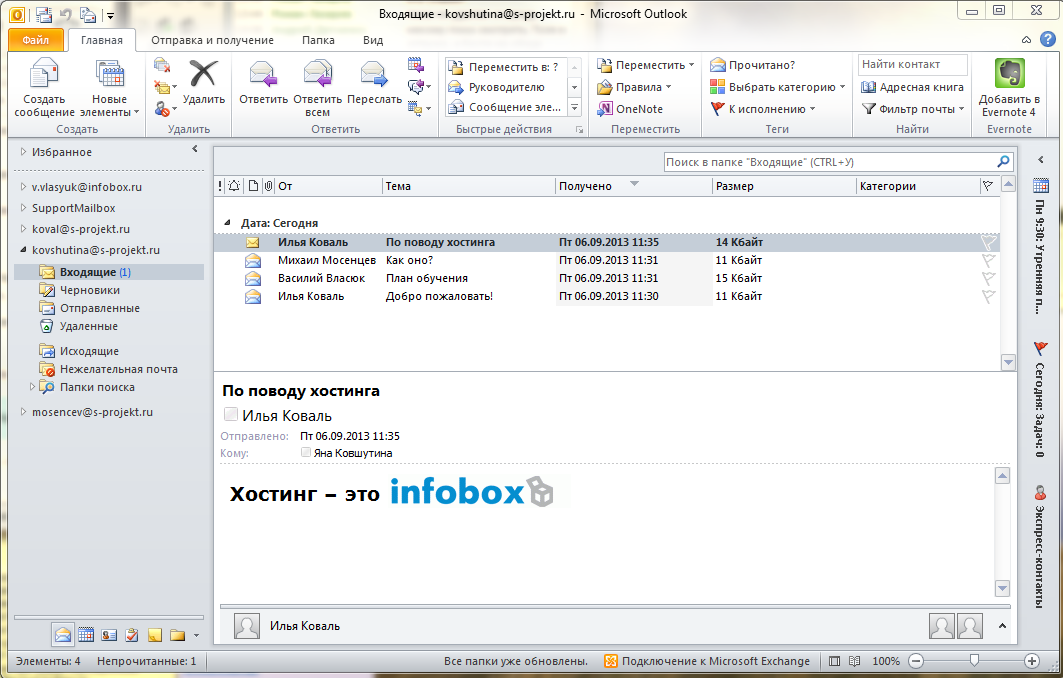Collapse the Дата: Сегодня group
The image size is (1063, 678).
[228, 222]
